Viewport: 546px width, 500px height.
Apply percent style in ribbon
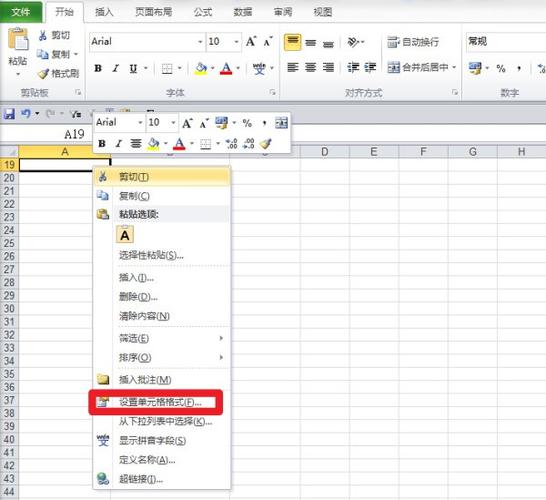[501, 68]
